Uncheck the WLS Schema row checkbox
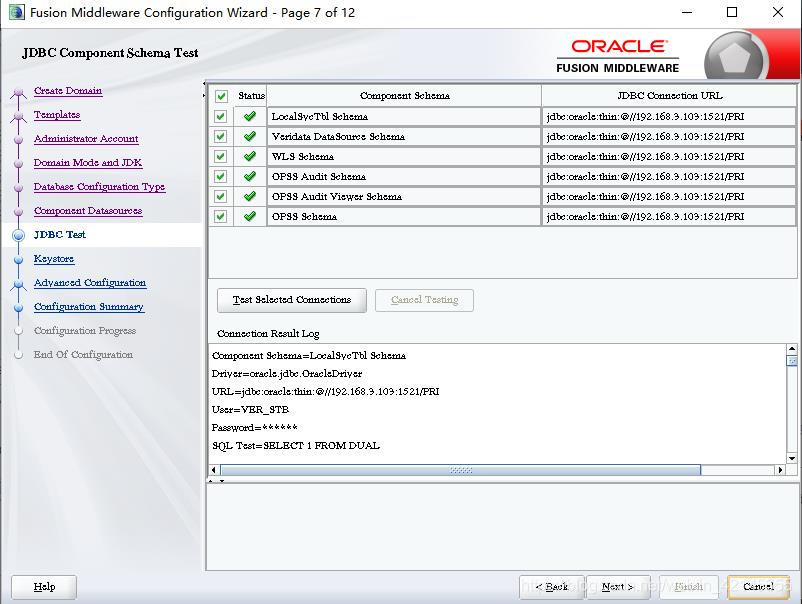This screenshot has width=802, height=604. (220, 156)
